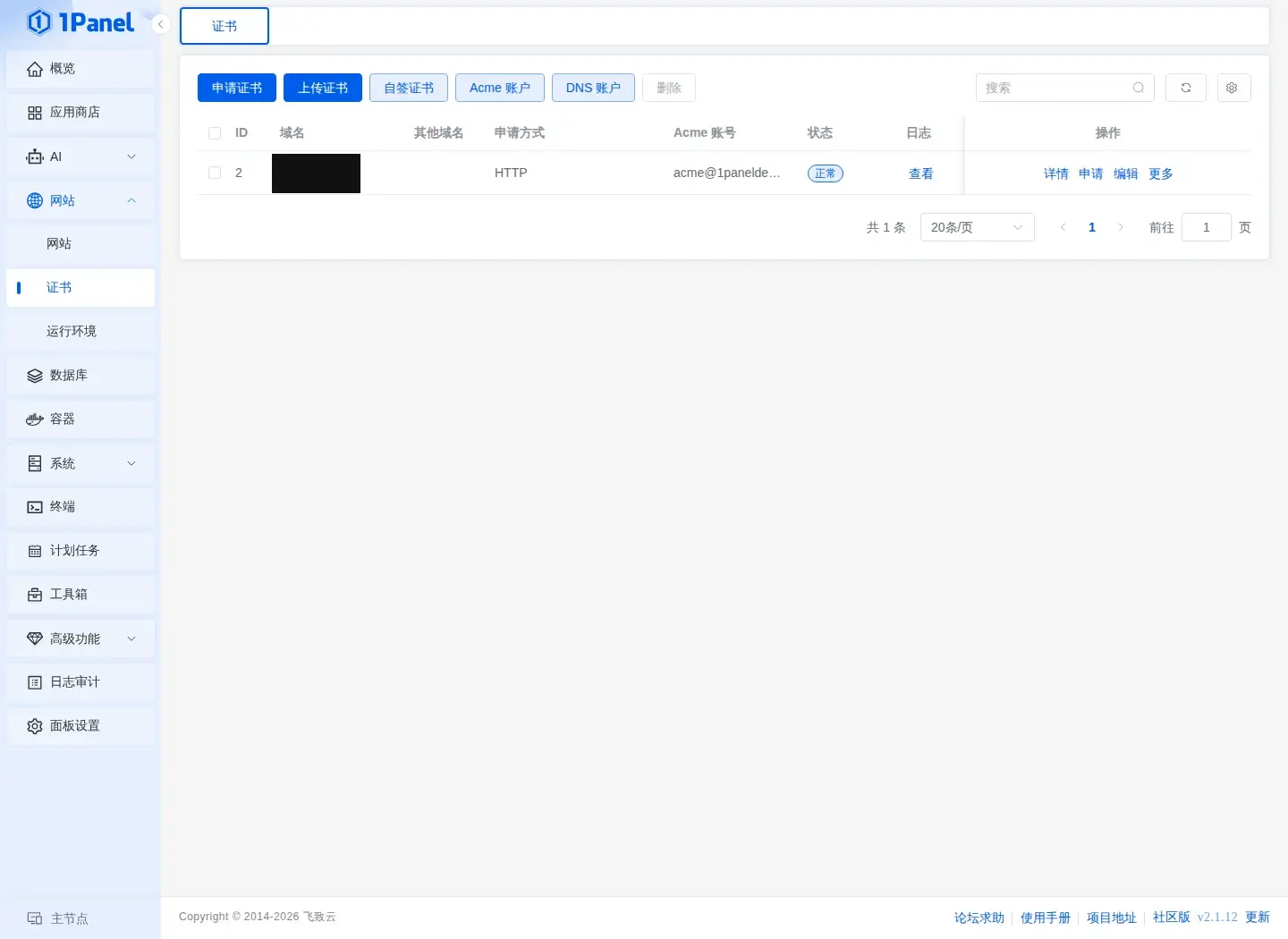Screen dimensions: 1288x939
Task: Open the 概览 menu item
Action: [80, 69]
